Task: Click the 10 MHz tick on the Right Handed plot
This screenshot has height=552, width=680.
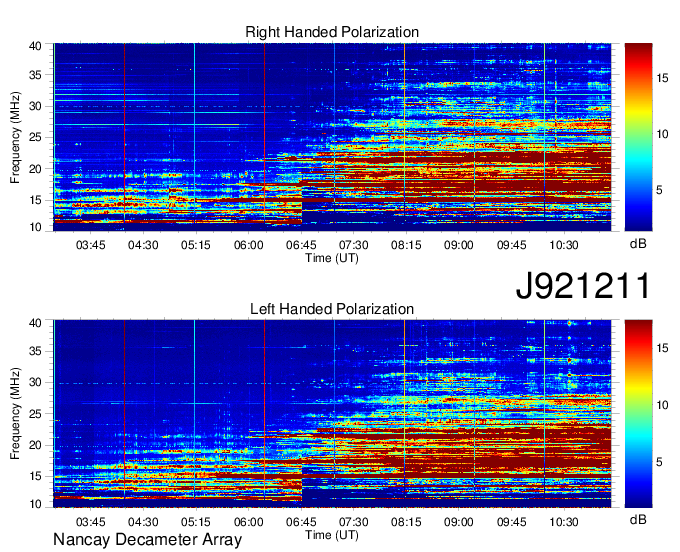Action: coord(35,227)
